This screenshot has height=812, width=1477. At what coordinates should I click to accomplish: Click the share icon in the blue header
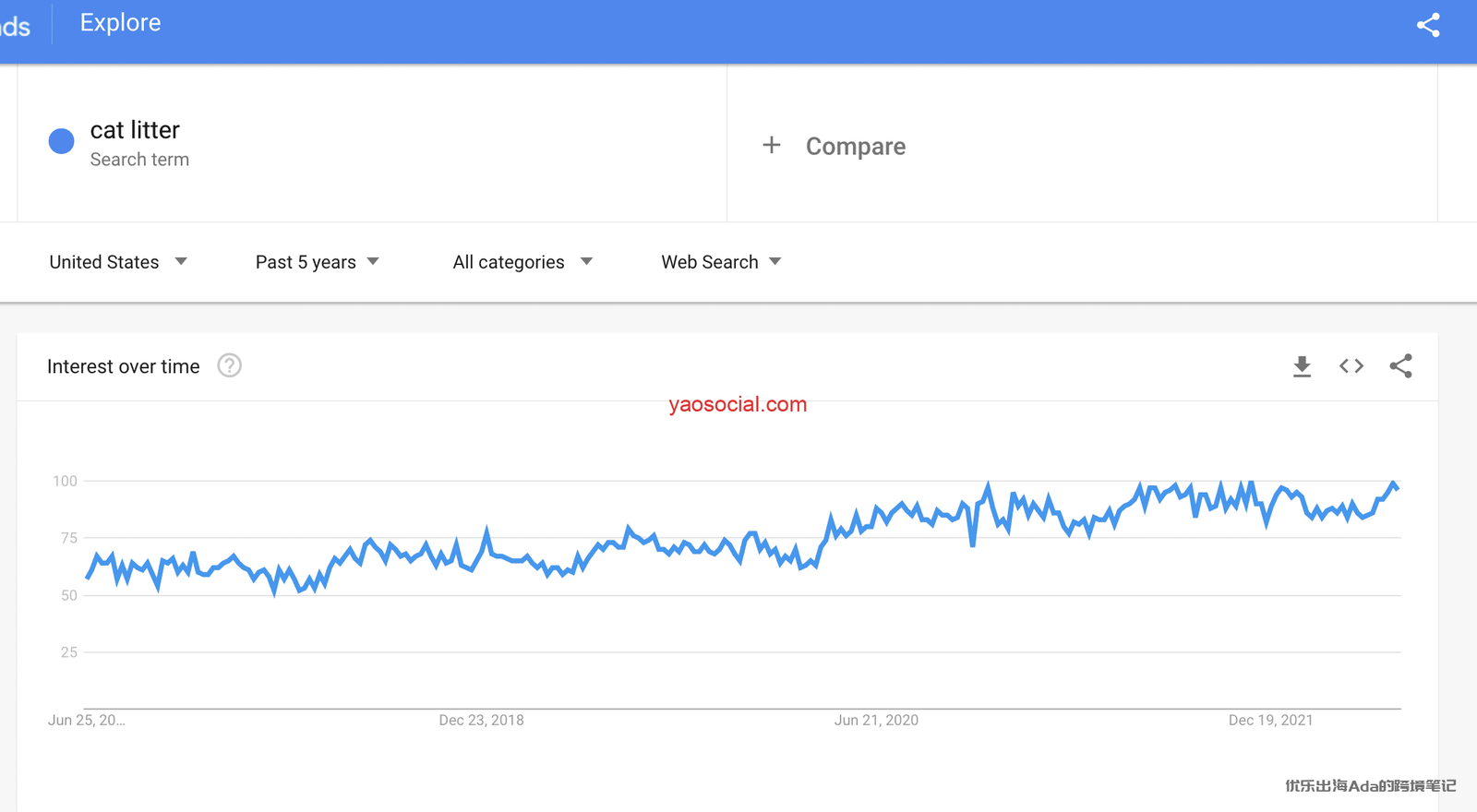1428,25
